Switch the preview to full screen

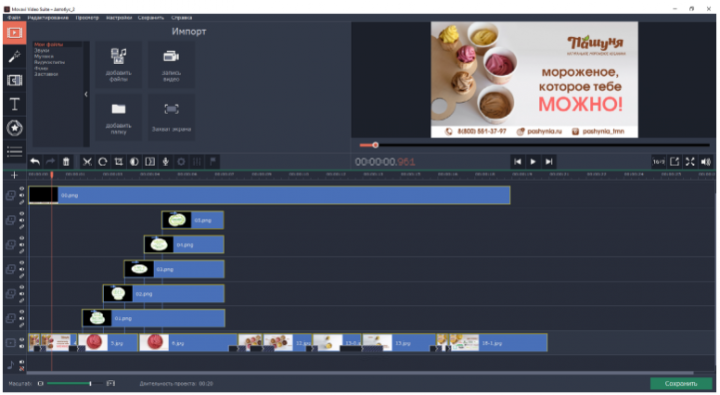click(690, 162)
